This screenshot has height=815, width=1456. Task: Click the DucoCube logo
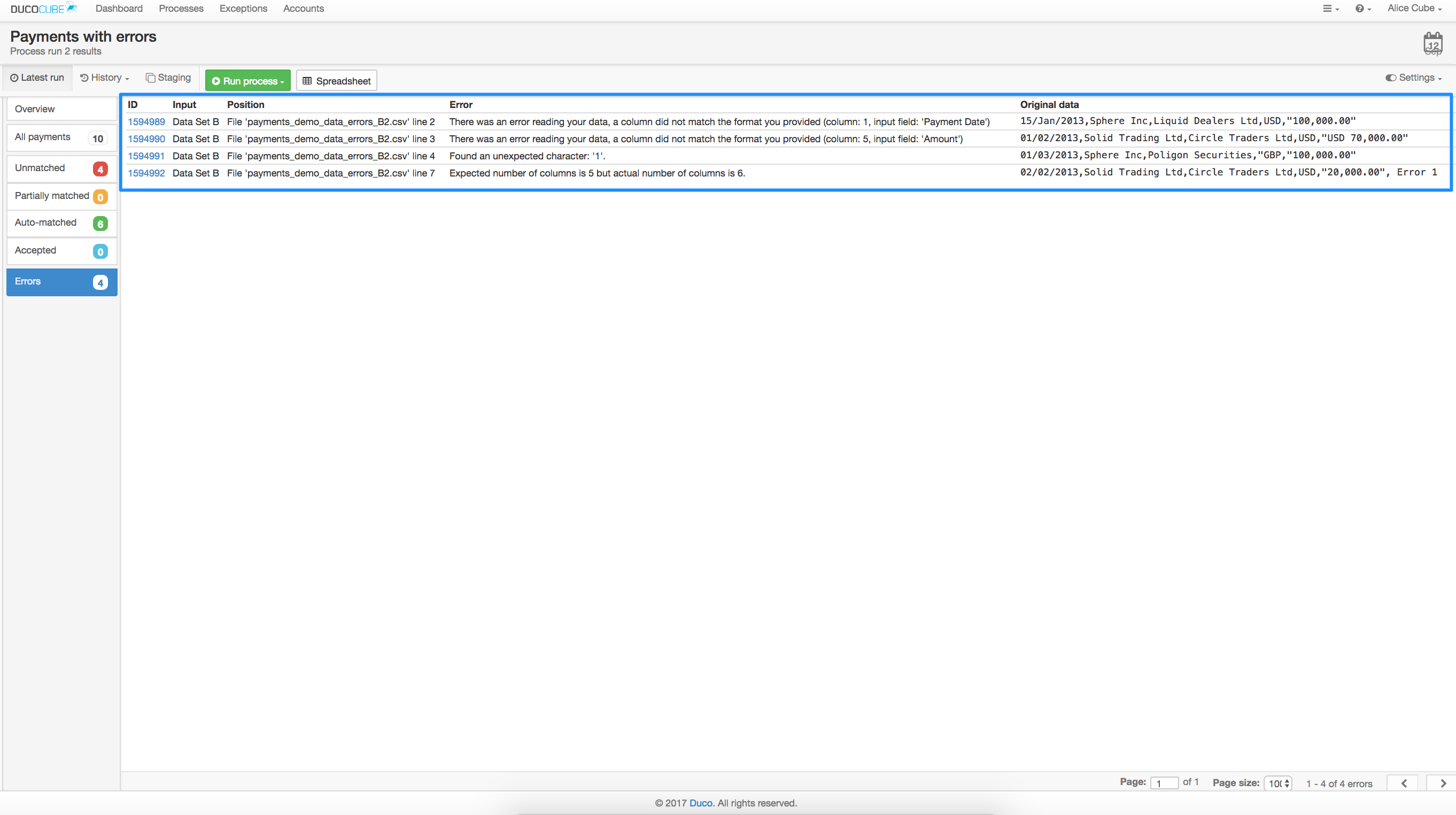[43, 9]
